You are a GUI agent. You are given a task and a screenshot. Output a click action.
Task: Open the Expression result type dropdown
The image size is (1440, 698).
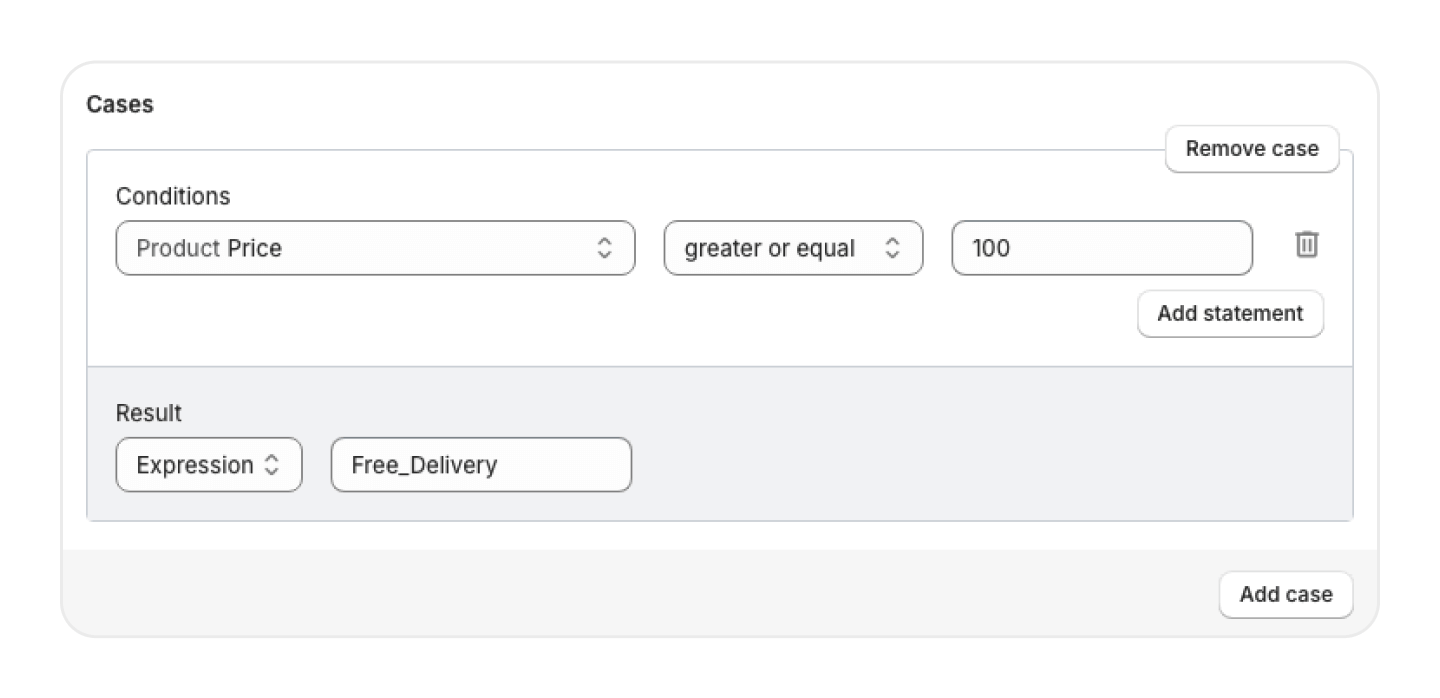pos(208,465)
